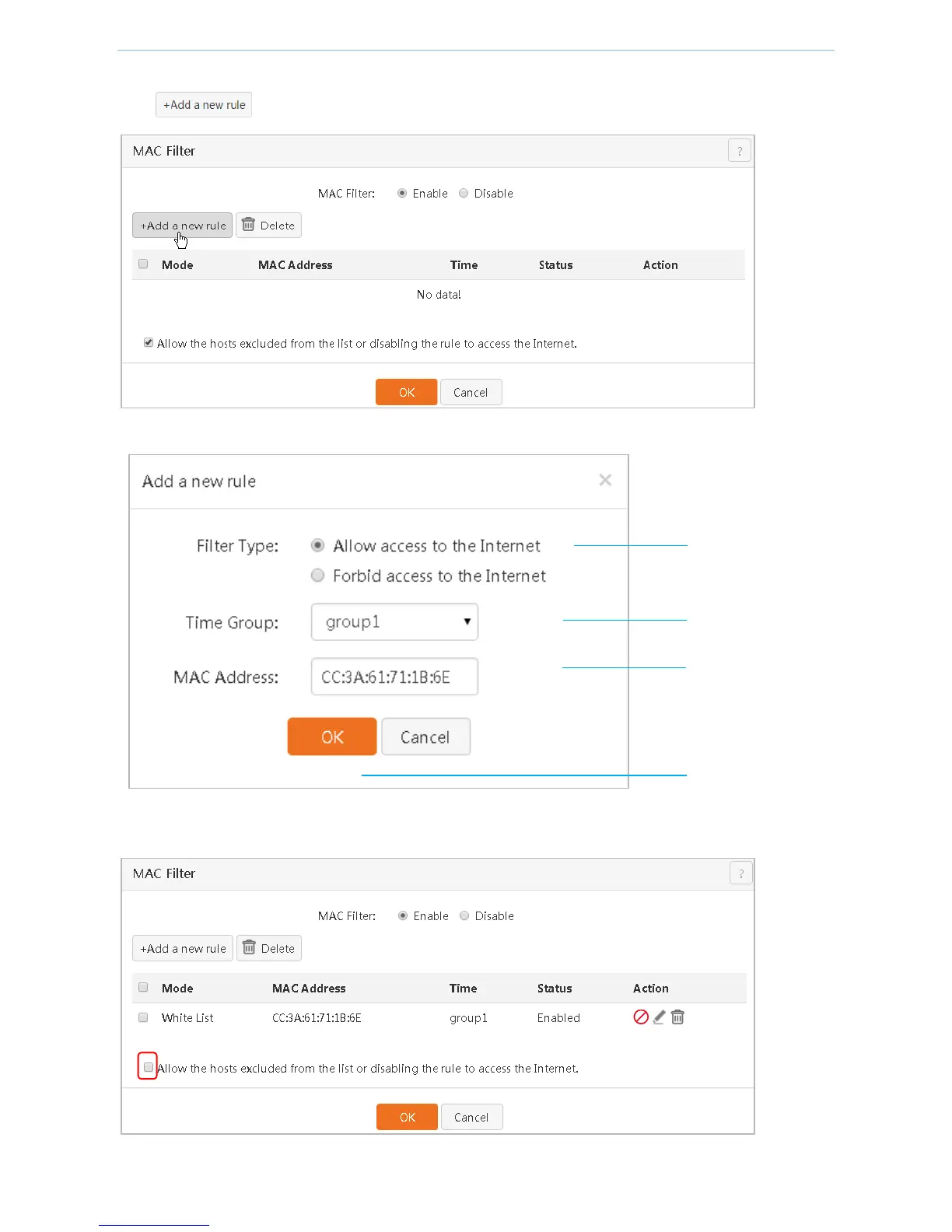Click MAC address CC:3A:61:71:1B:6E in table row
The width and height of the screenshot is (952, 1232).
click(x=317, y=1017)
